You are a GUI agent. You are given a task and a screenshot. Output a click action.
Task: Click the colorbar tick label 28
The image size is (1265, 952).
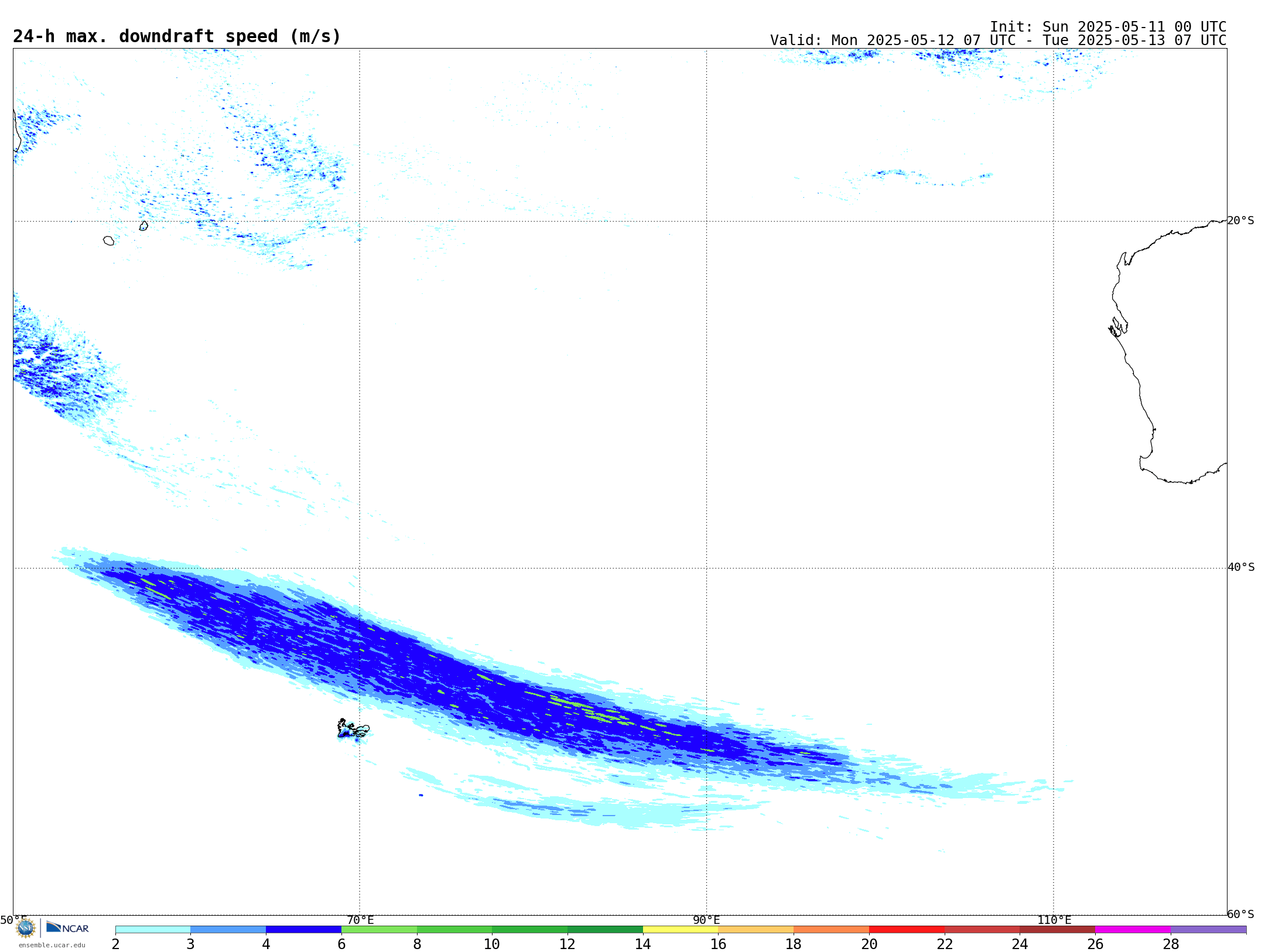[x=1171, y=944]
